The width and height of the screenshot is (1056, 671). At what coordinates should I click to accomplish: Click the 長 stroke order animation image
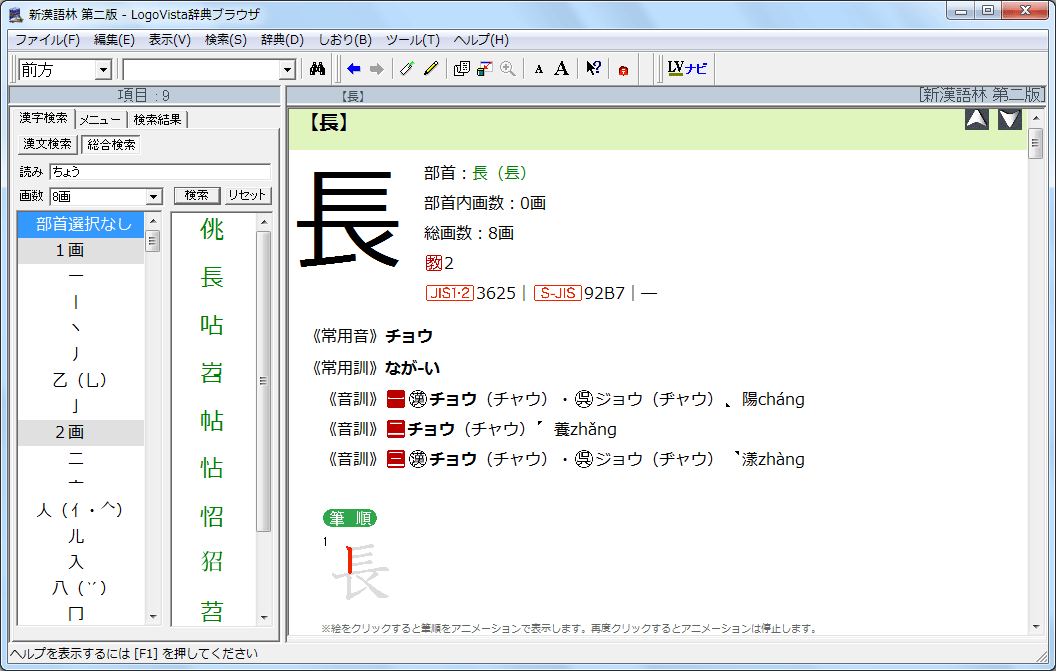point(359,571)
